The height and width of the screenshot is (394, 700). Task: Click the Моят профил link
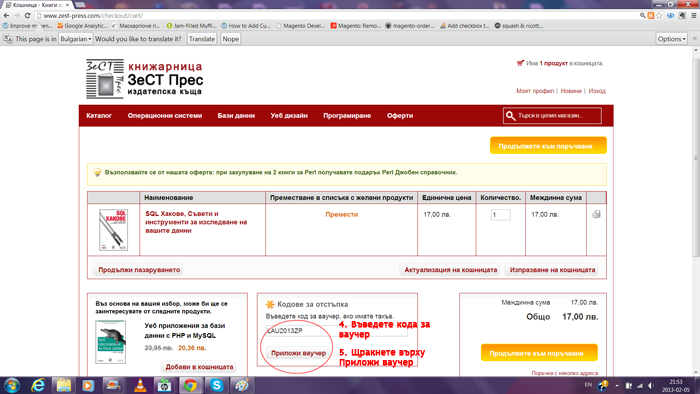pos(535,91)
